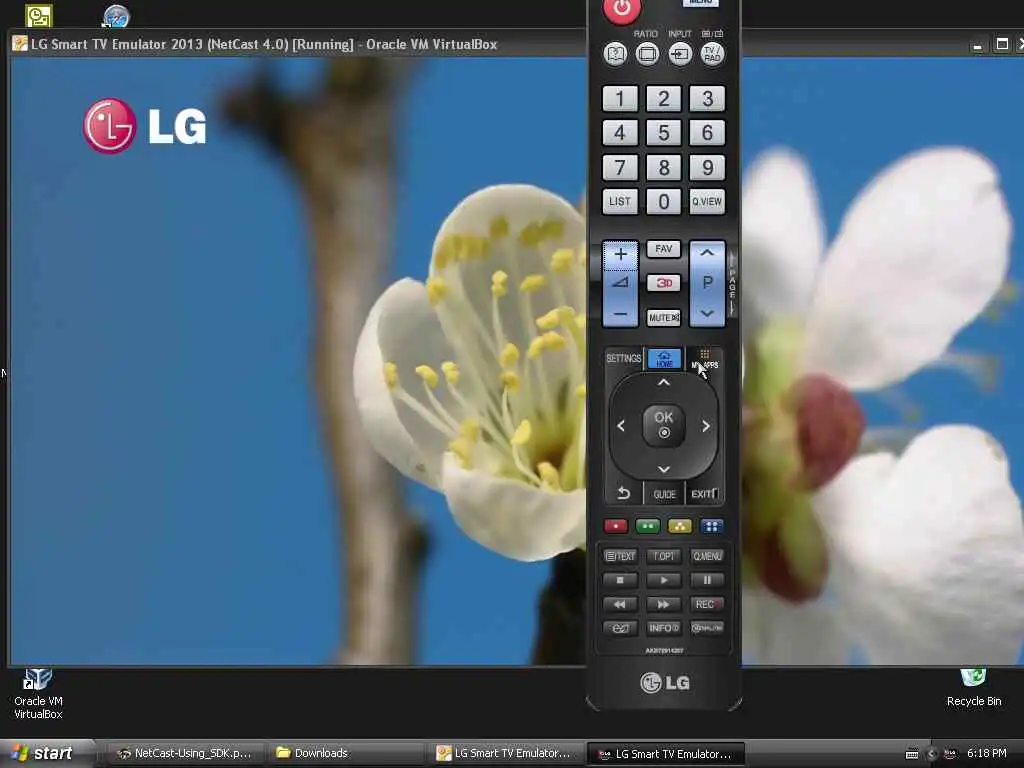Click number 3 on the remote keypad

(707, 99)
